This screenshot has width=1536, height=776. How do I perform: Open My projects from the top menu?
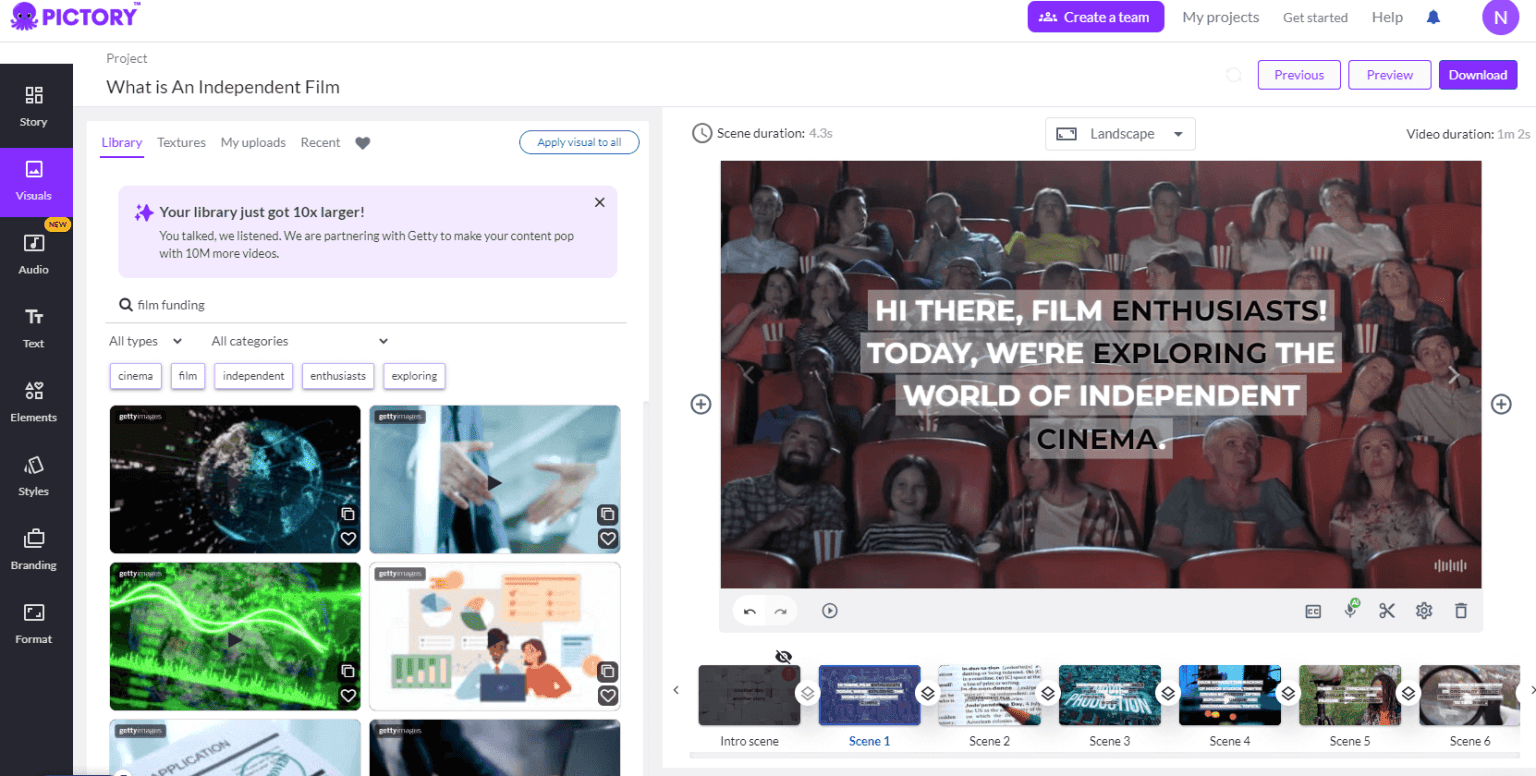(x=1220, y=17)
